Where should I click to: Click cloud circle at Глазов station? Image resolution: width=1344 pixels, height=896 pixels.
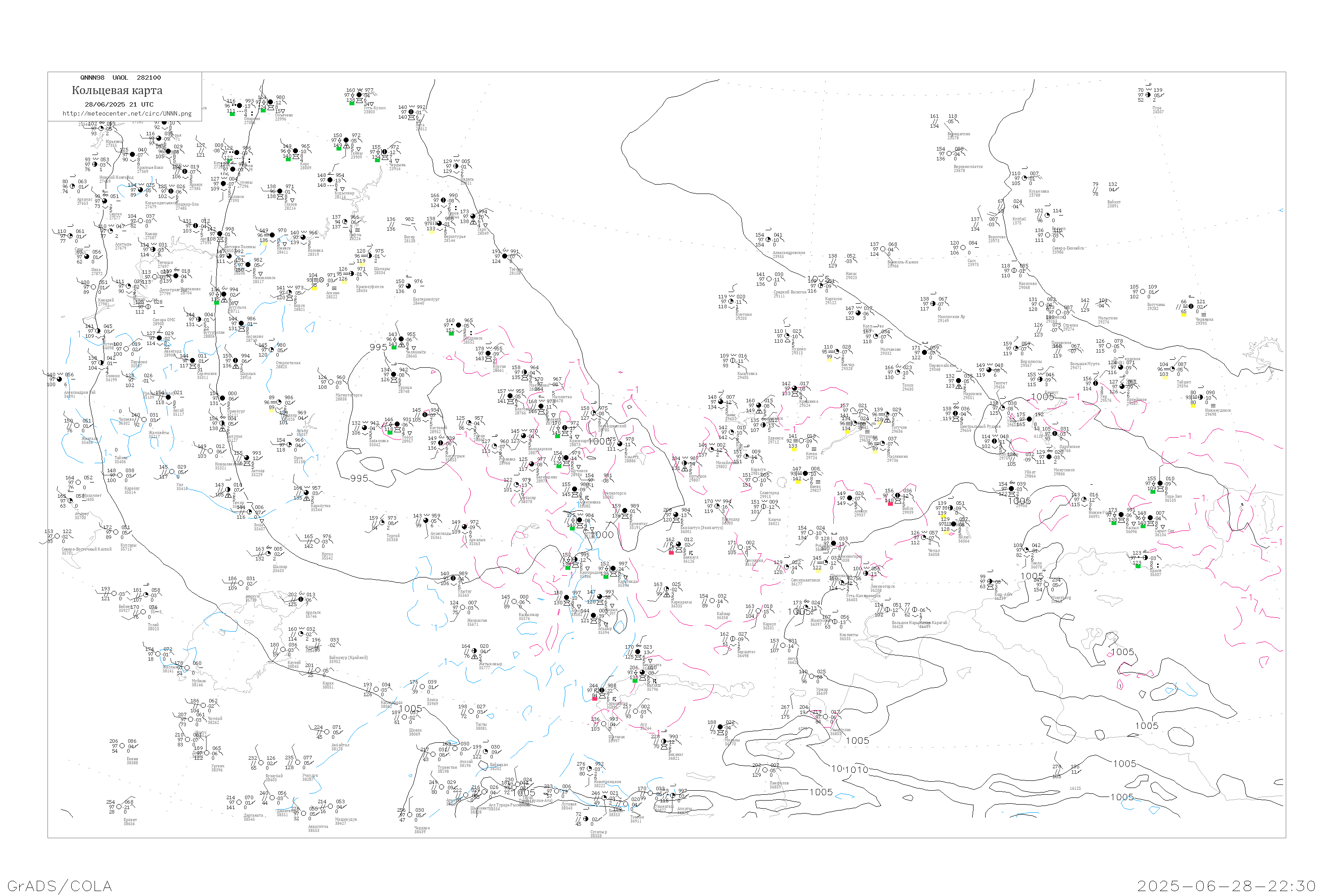(x=280, y=191)
